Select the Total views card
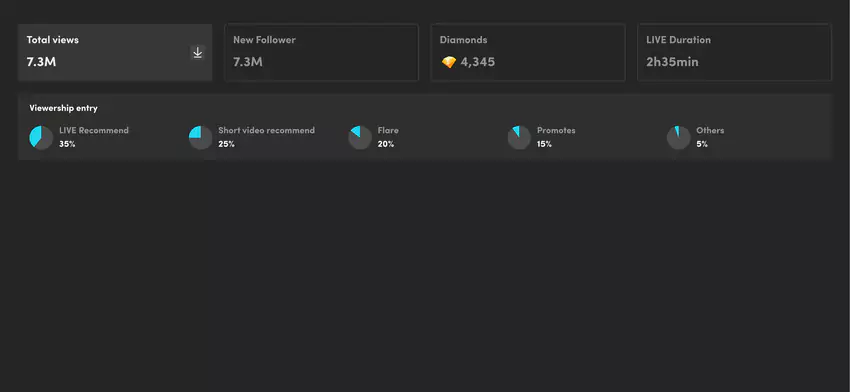This screenshot has height=392, width=850. [x=115, y=53]
